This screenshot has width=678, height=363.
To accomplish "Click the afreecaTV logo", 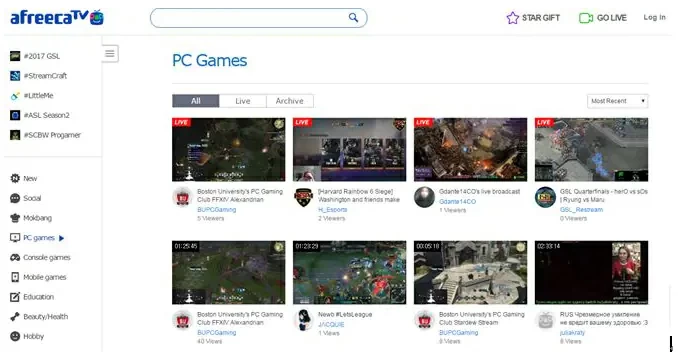I will [x=57, y=17].
